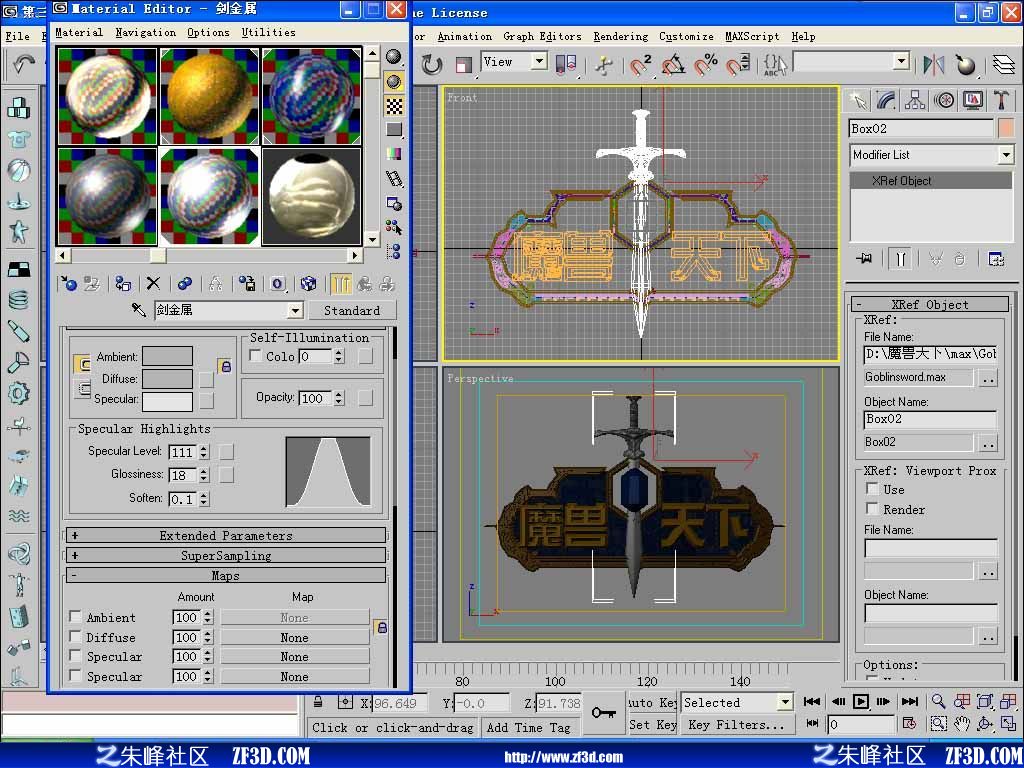1024x768 pixels.
Task: Click the Undo arrow in main toolbar
Action: click(24, 64)
